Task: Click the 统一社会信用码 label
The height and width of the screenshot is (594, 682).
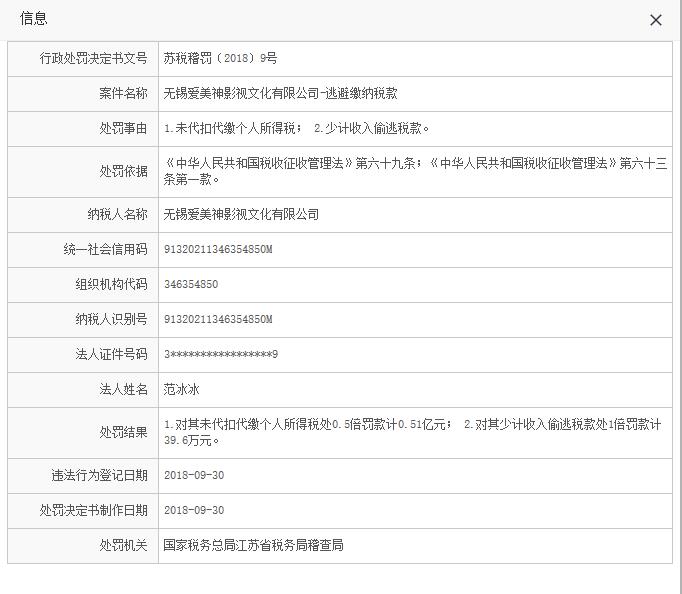Action: [x=106, y=250]
